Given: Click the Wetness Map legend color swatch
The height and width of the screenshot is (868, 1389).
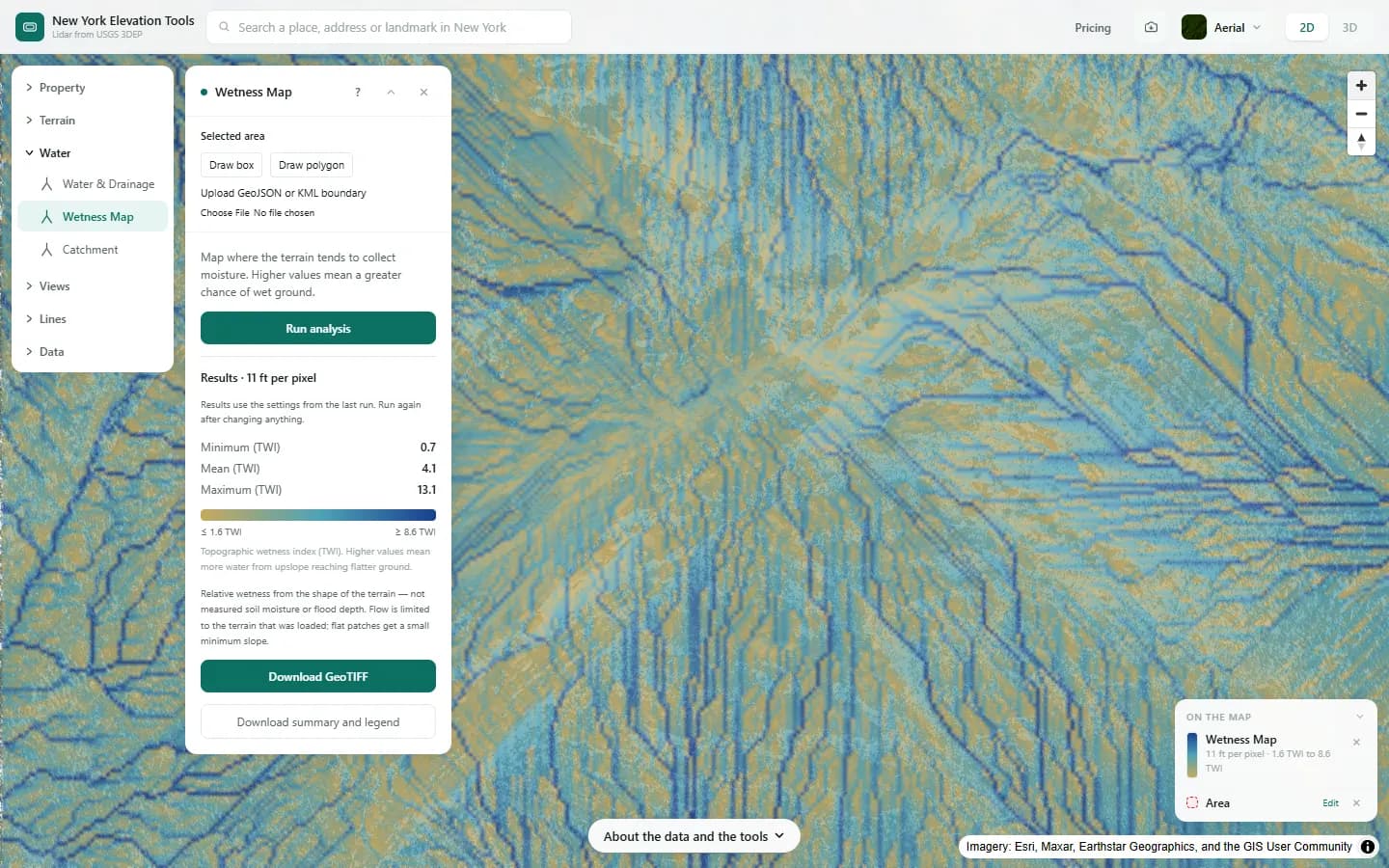Looking at the screenshot, I should pyautogui.click(x=1192, y=754).
